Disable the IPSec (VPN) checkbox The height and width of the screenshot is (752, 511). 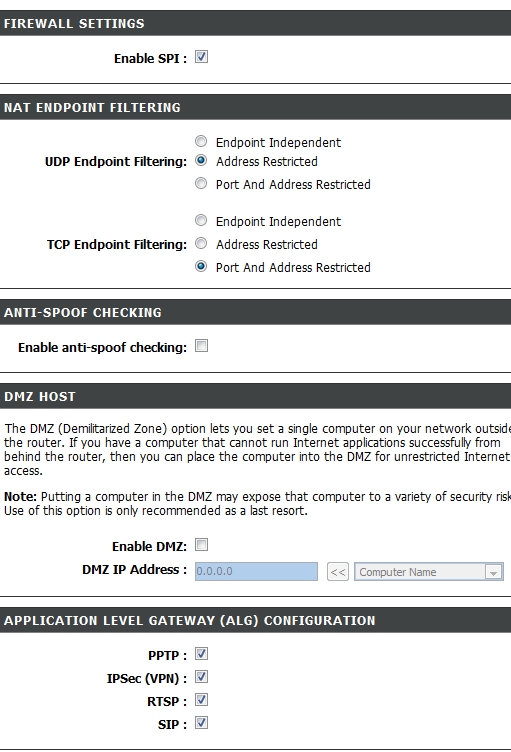coord(201,677)
